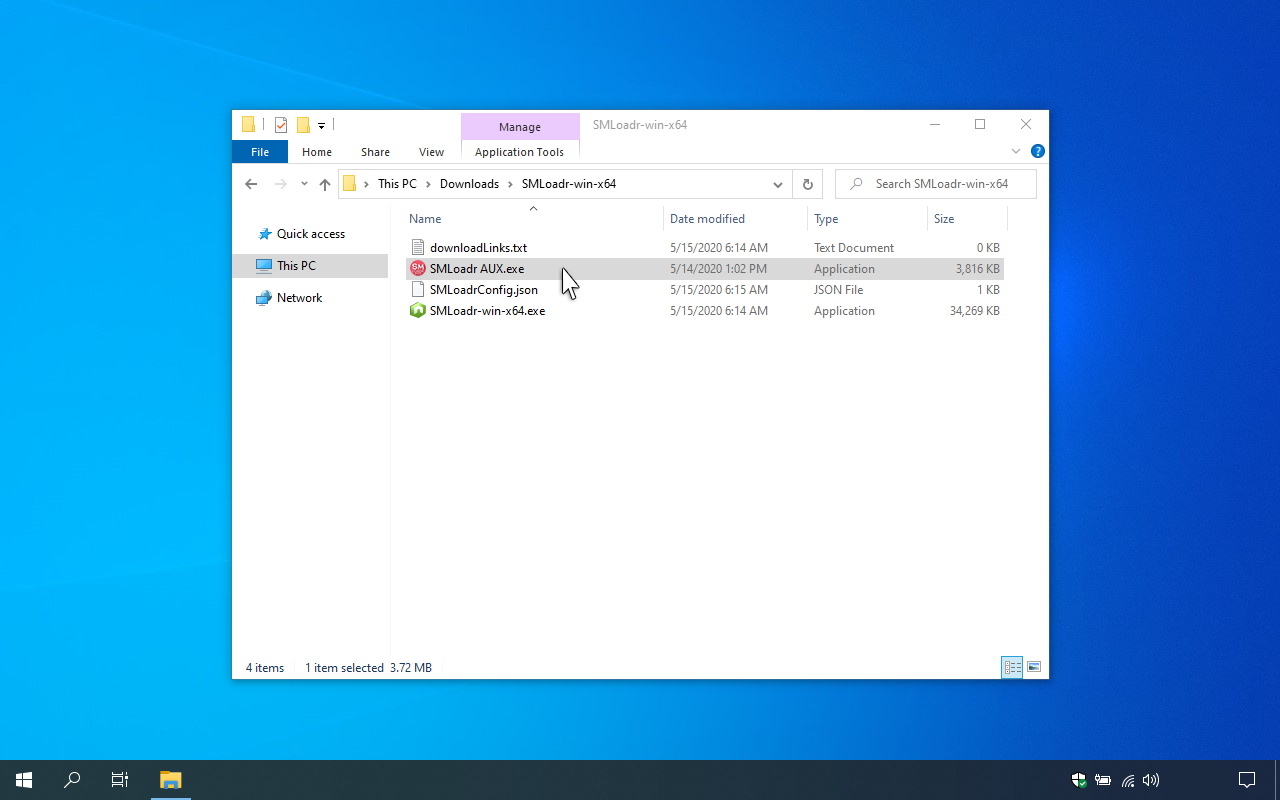Click the volume speaker tray icon

pos(1151,780)
